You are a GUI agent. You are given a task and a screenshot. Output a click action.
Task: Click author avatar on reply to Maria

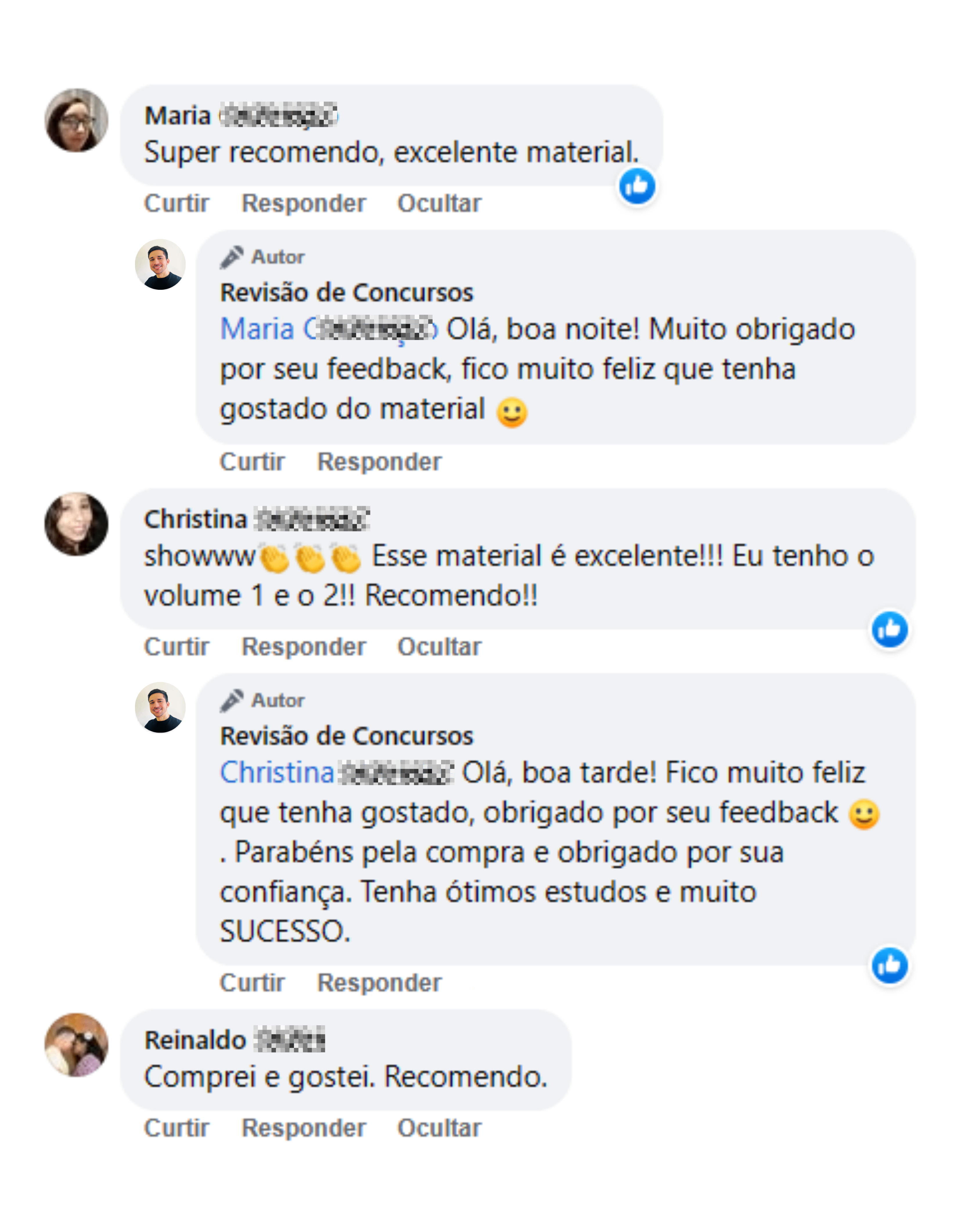[160, 265]
